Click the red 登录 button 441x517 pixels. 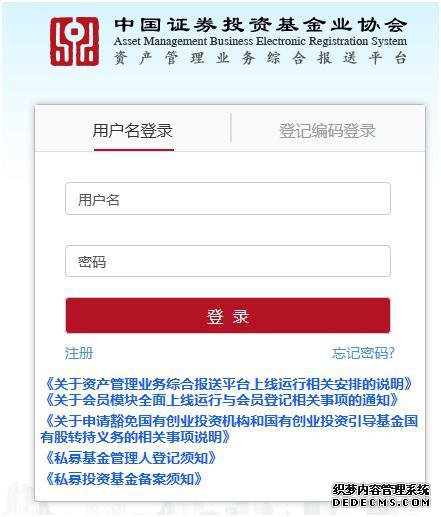click(228, 316)
